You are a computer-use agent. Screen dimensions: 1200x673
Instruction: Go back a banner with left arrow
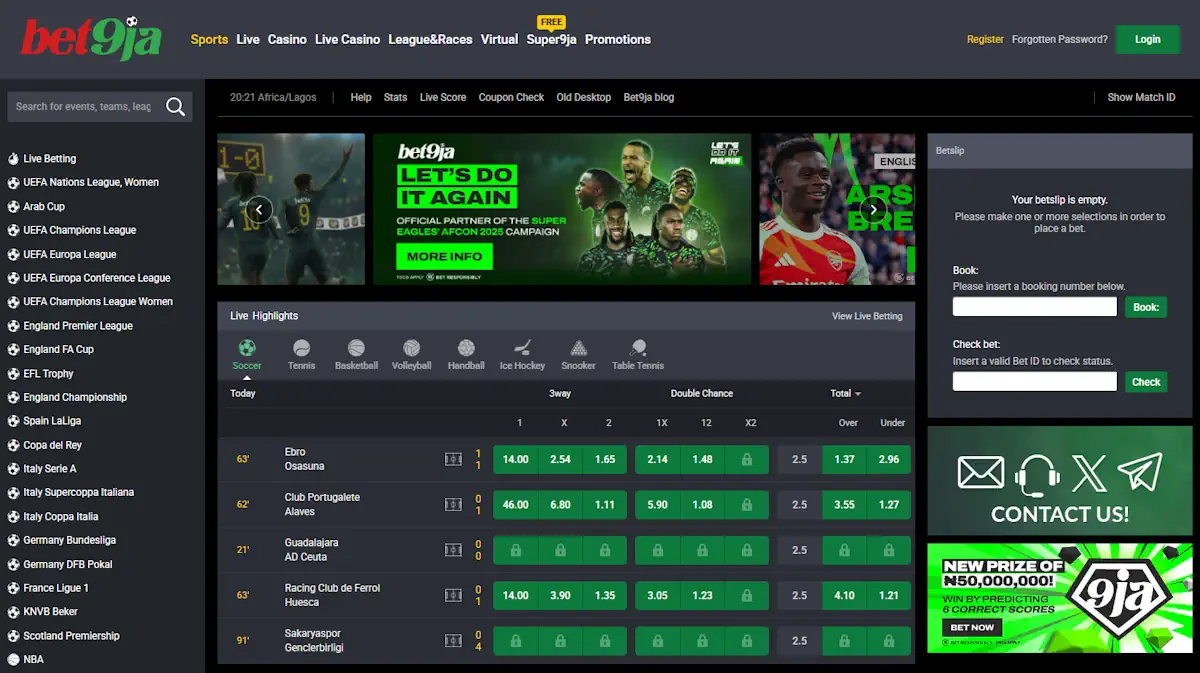coord(259,209)
